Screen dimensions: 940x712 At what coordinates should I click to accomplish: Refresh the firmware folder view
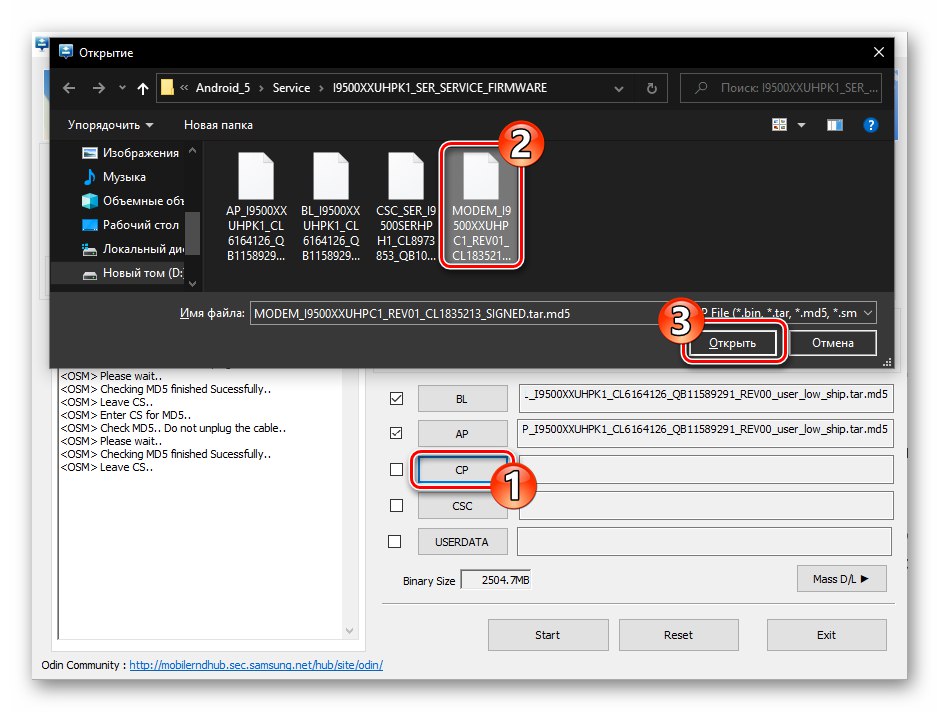tap(651, 88)
